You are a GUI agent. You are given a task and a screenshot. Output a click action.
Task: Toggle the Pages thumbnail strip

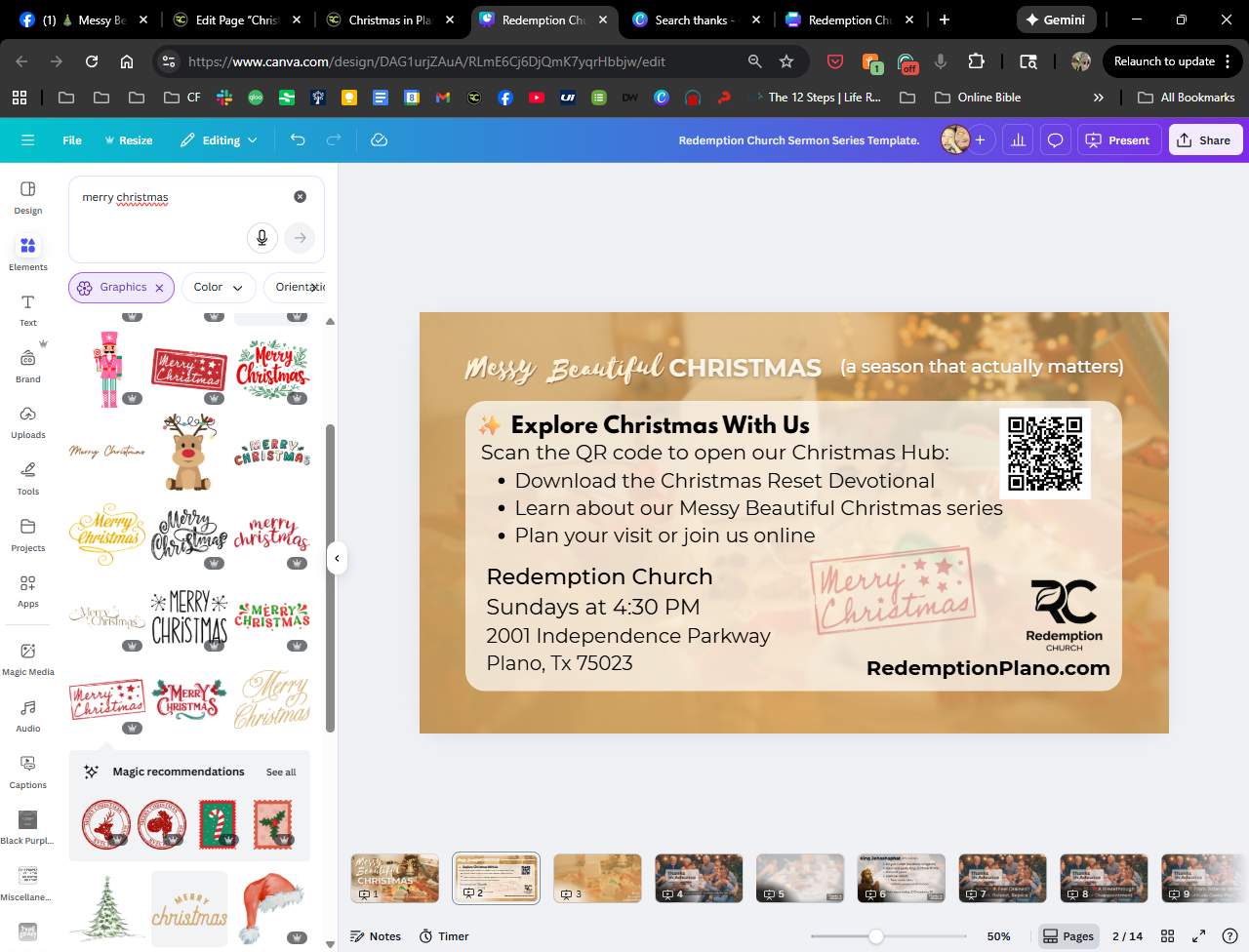click(1068, 936)
